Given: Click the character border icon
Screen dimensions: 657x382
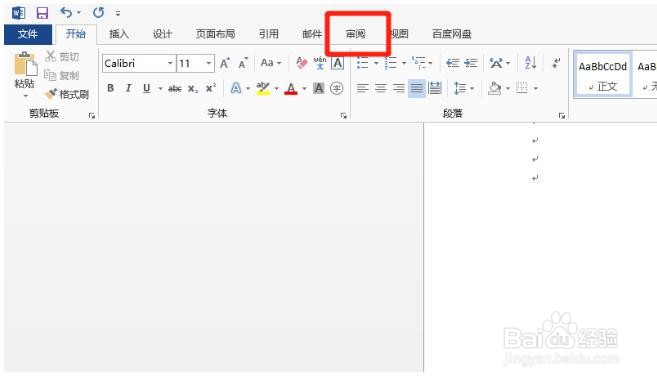Looking at the screenshot, I should click(x=337, y=63).
